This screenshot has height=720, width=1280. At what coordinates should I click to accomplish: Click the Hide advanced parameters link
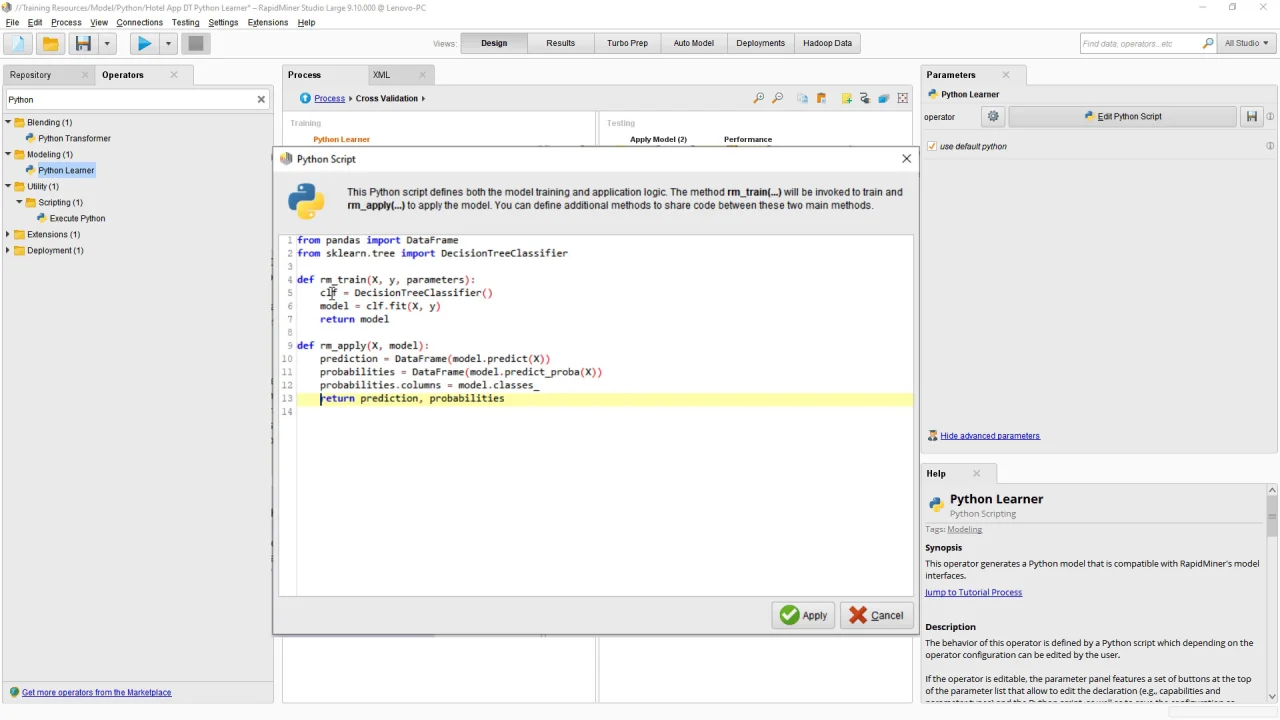pos(989,436)
